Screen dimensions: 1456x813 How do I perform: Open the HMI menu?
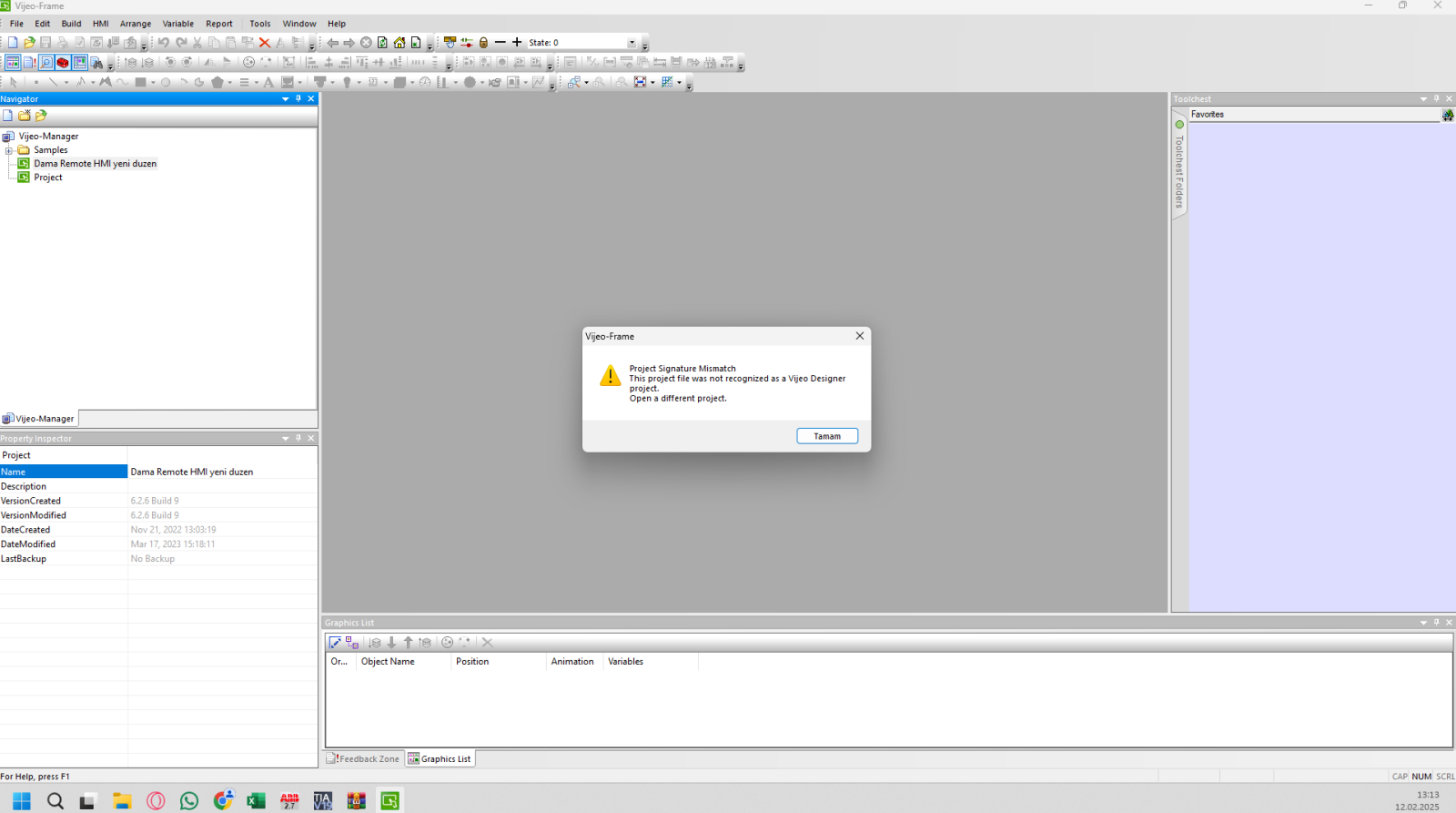[101, 24]
